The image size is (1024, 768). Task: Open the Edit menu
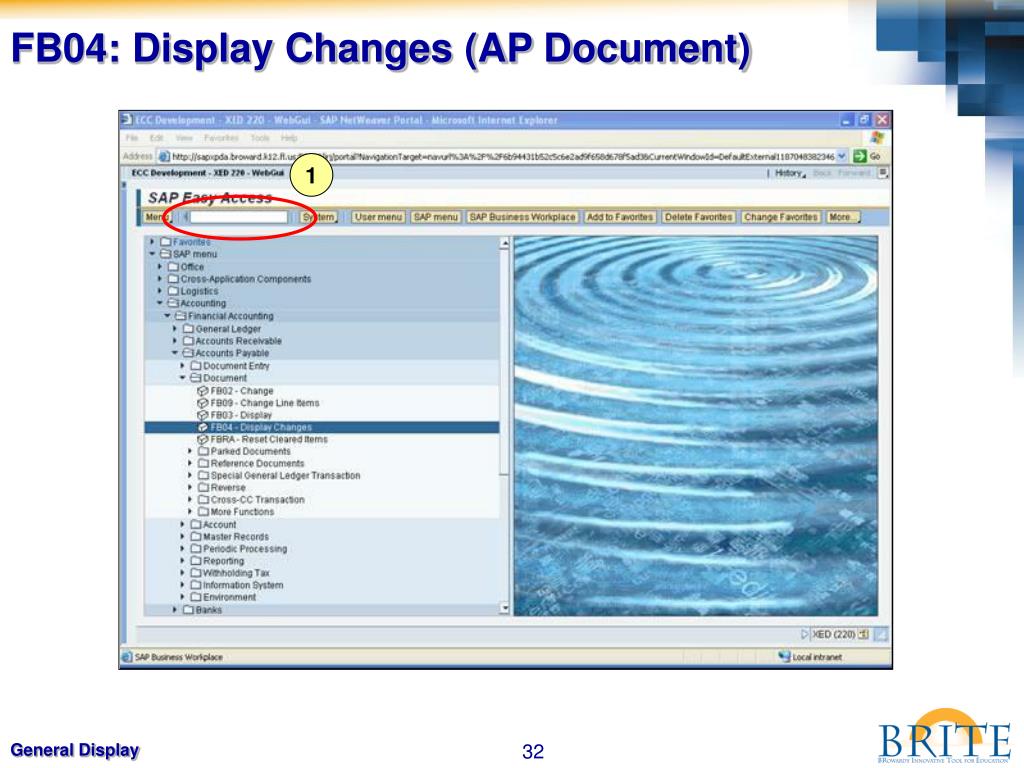coord(157,138)
